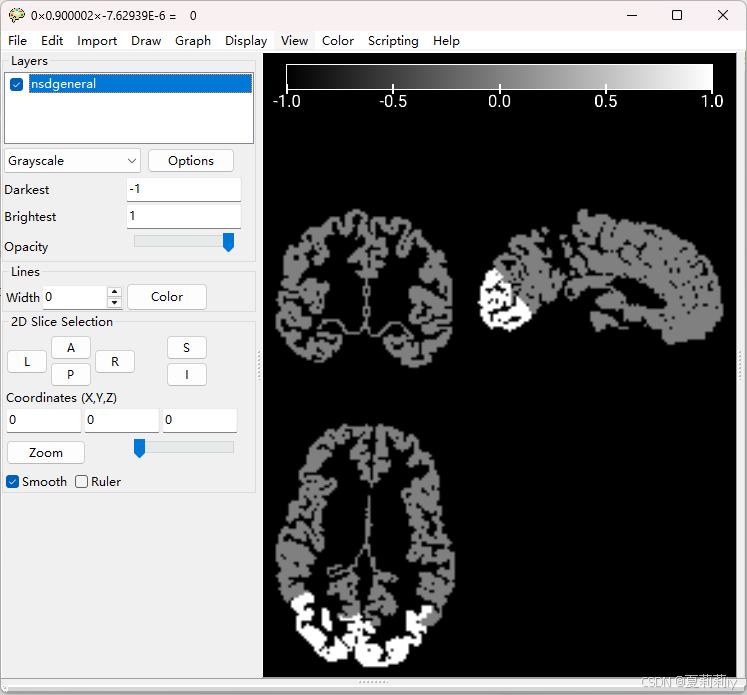Screen dimensions: 747x695
Task: Disable the Smooth checkbox
Action: [x=12, y=482]
